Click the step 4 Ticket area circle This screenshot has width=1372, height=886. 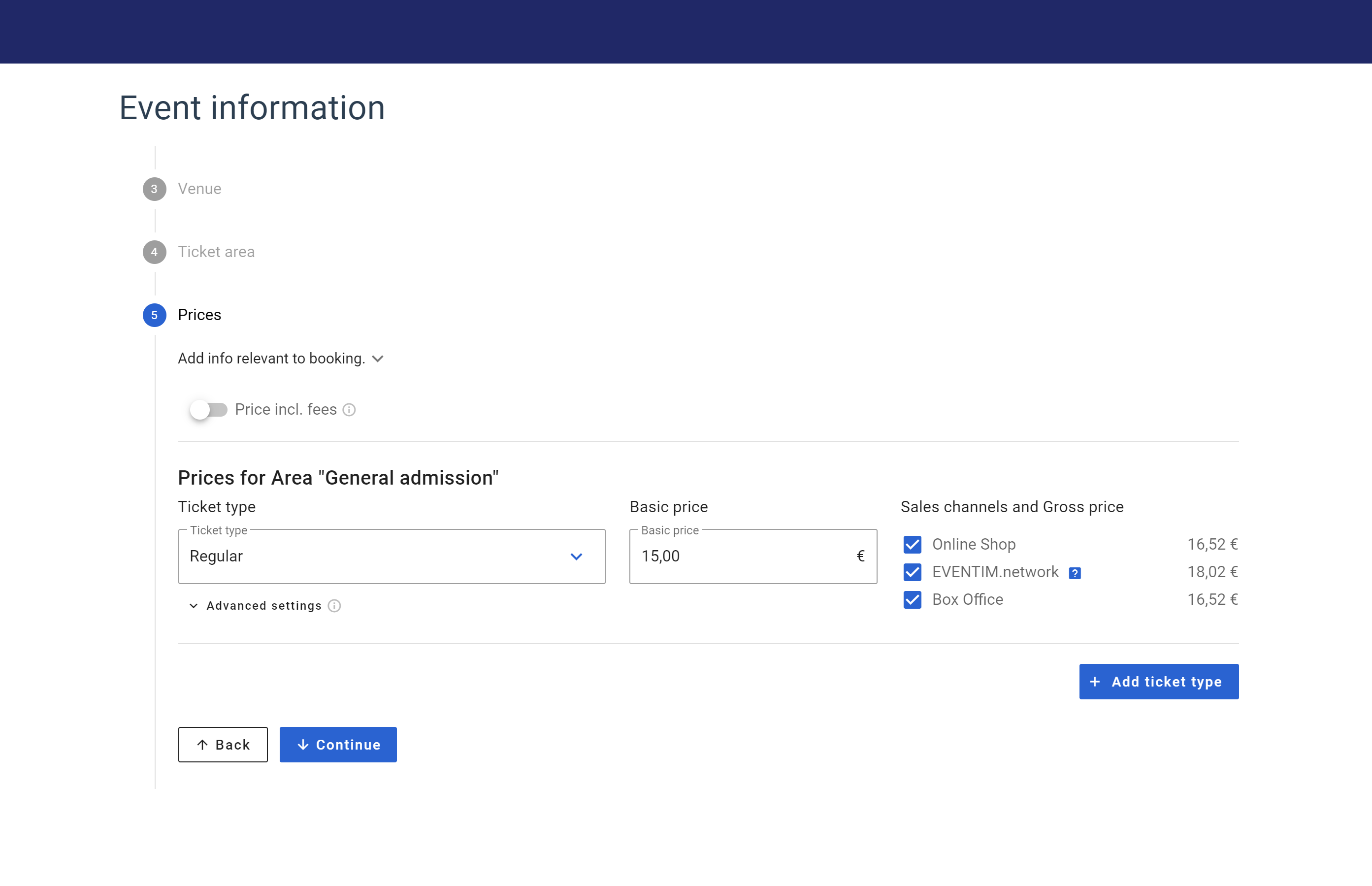tap(154, 252)
